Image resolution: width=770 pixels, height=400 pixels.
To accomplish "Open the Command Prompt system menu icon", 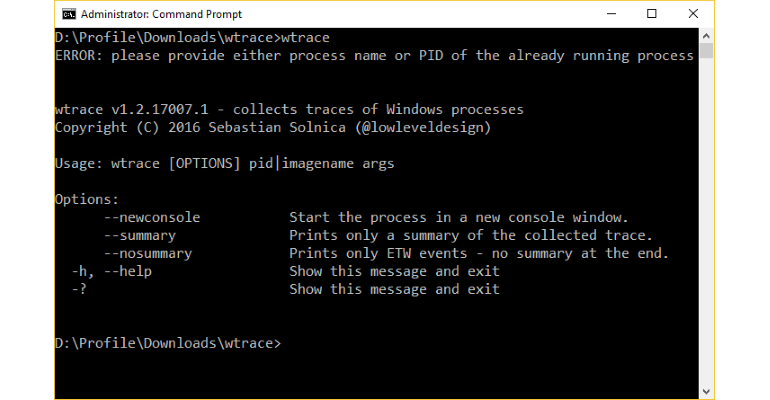I will (x=69, y=14).
